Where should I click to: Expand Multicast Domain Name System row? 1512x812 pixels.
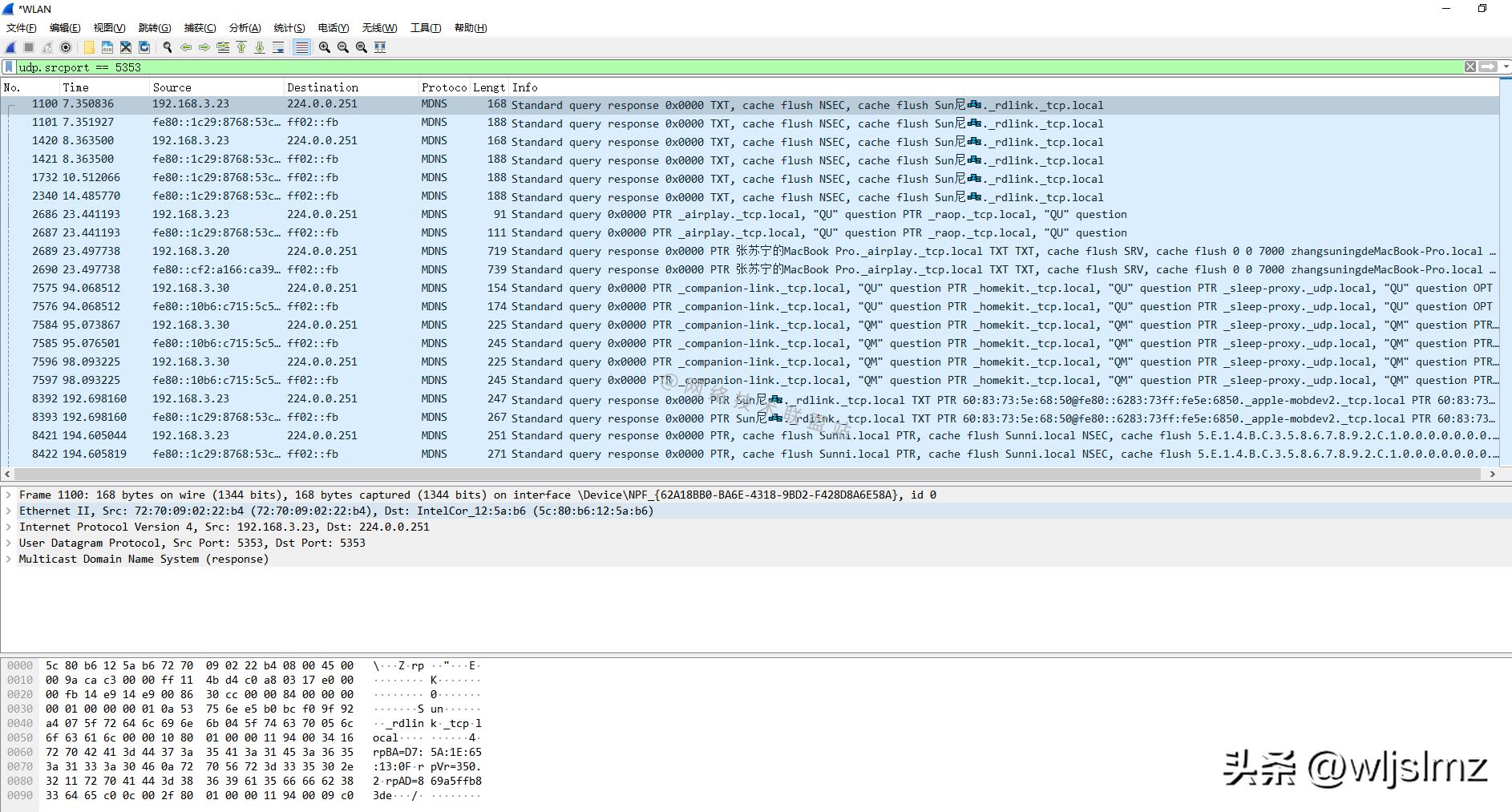[x=9, y=559]
